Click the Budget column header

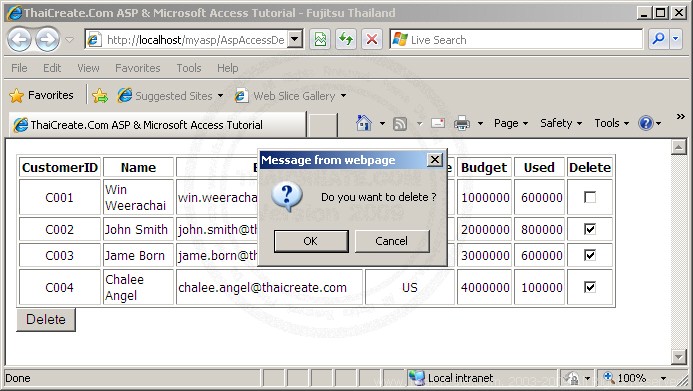tap(484, 167)
